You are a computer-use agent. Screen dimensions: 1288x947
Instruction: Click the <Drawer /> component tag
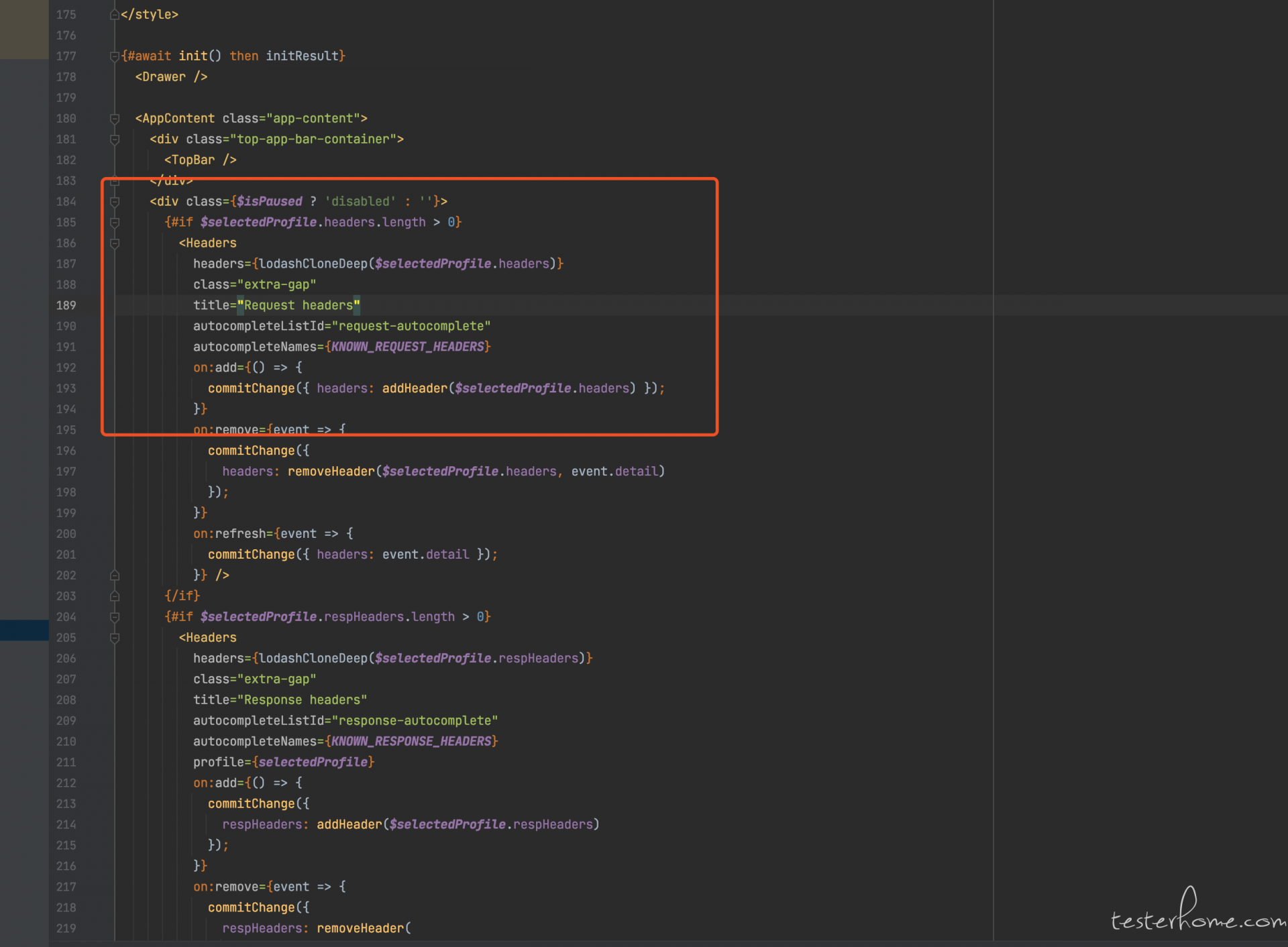171,77
